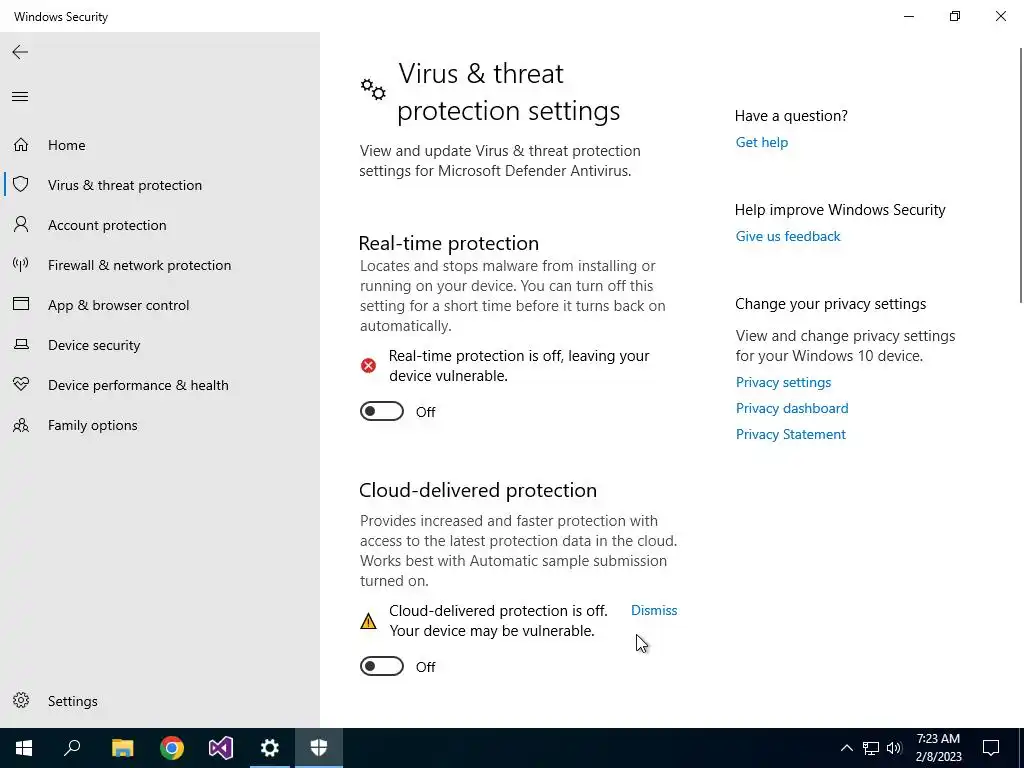Click the Family options people icon
Viewport: 1024px width, 768px height.
click(21, 425)
